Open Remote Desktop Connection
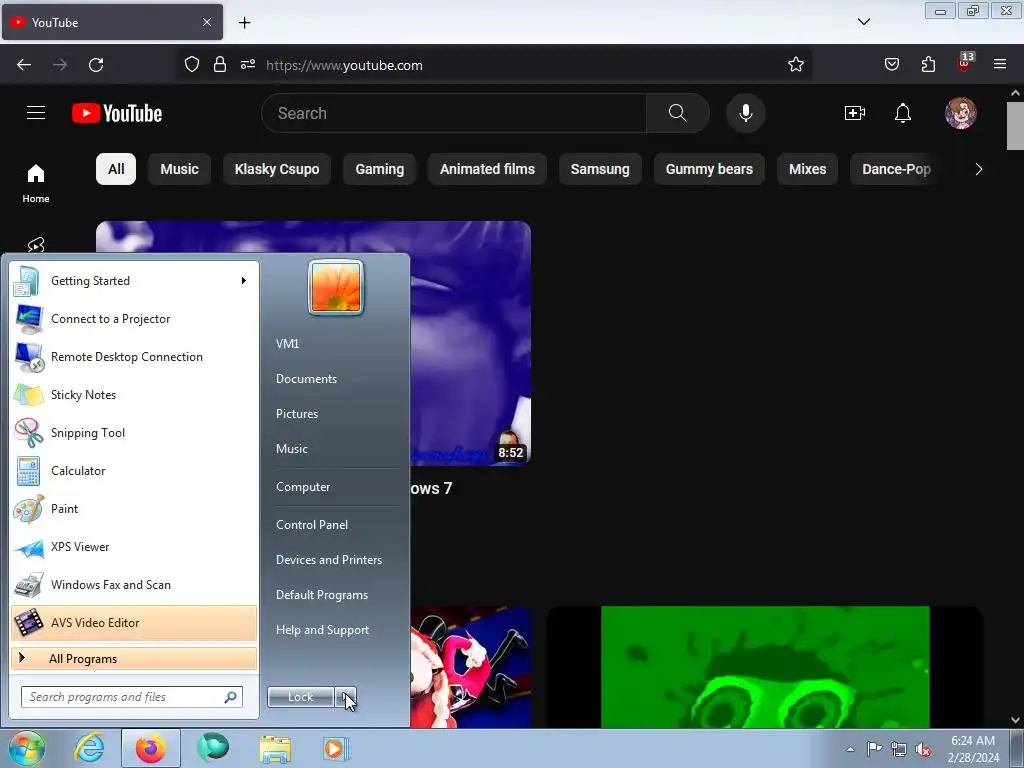 pos(134,357)
